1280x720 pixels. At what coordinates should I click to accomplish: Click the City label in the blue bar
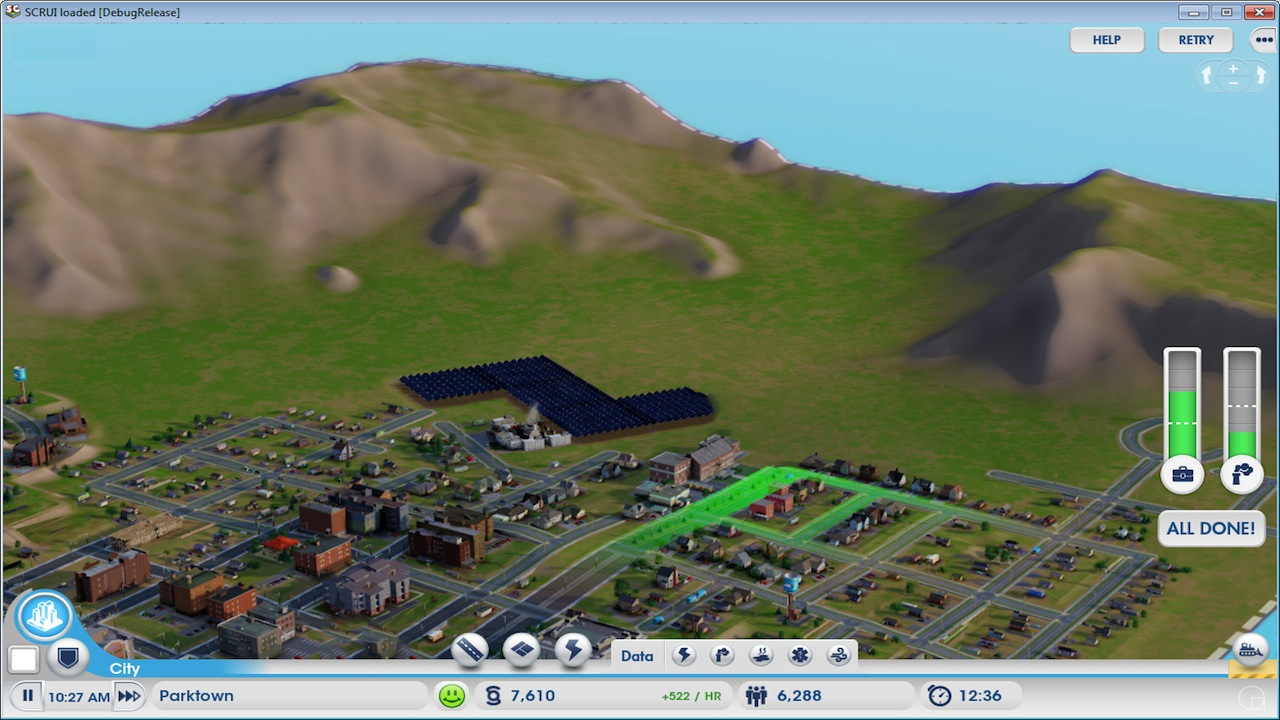pos(125,669)
